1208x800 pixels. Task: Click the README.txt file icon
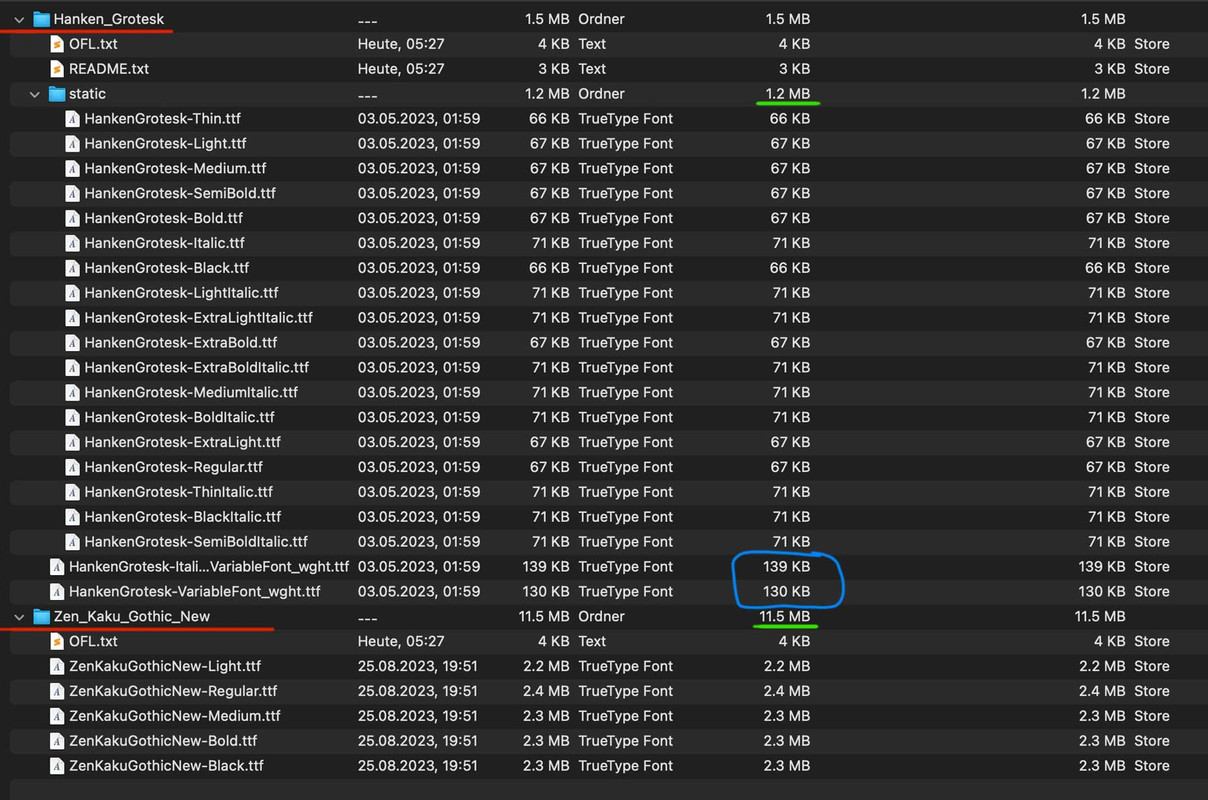(x=57, y=69)
